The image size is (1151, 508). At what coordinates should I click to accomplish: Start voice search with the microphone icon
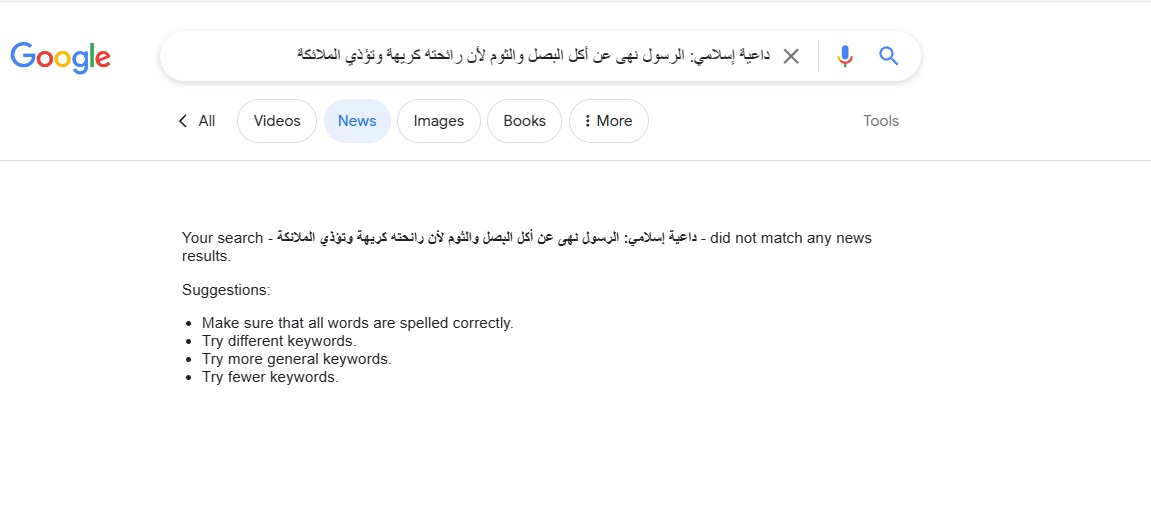[845, 56]
